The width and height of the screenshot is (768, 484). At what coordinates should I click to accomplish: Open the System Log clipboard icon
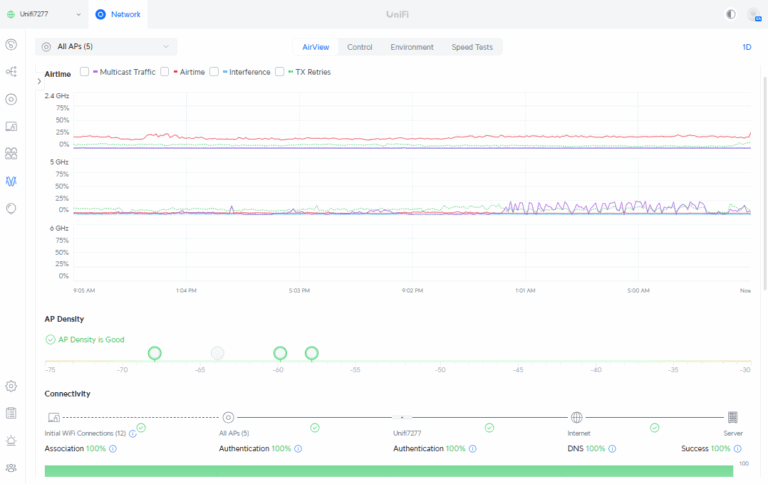pos(11,413)
